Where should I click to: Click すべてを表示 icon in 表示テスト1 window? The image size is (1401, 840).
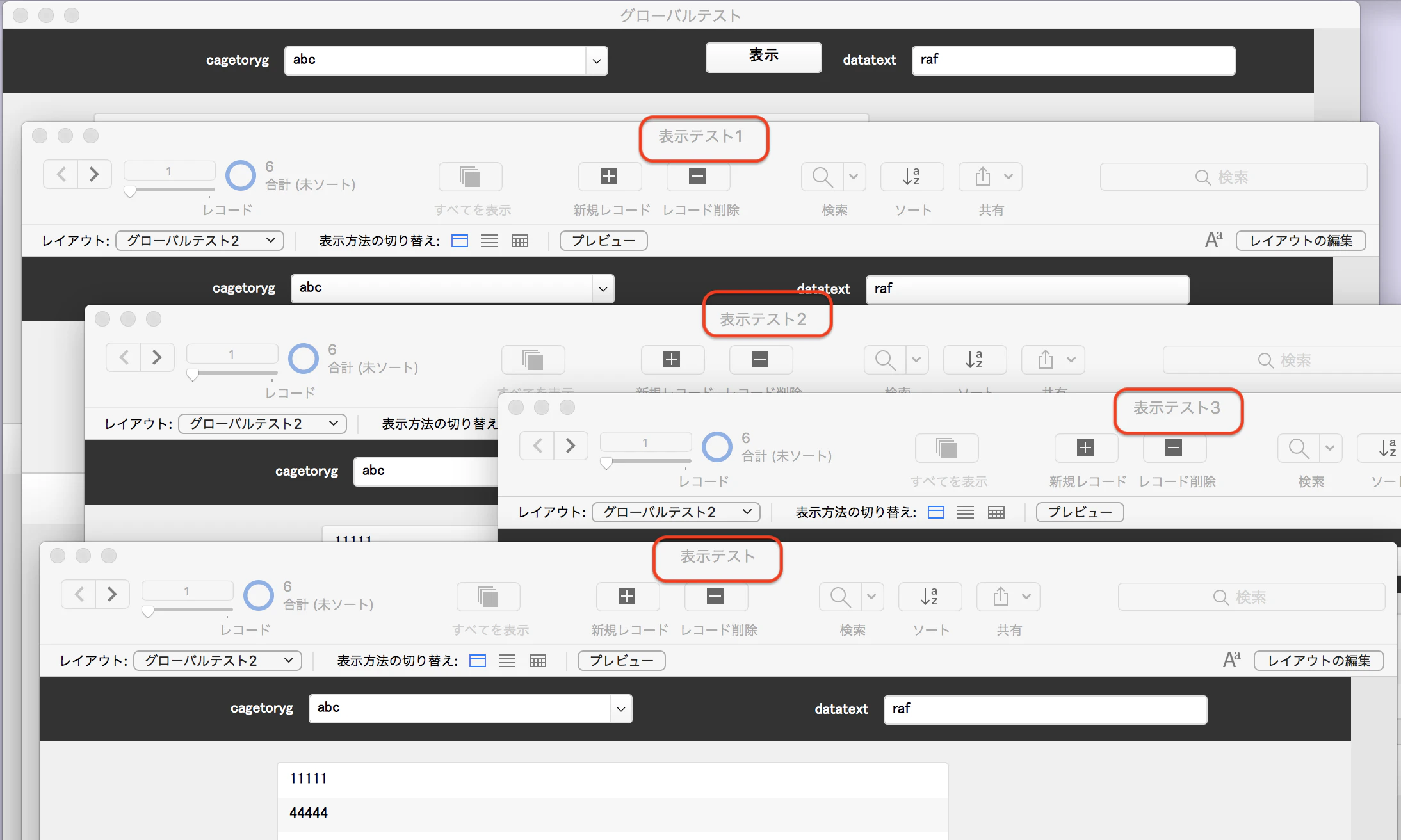point(470,177)
